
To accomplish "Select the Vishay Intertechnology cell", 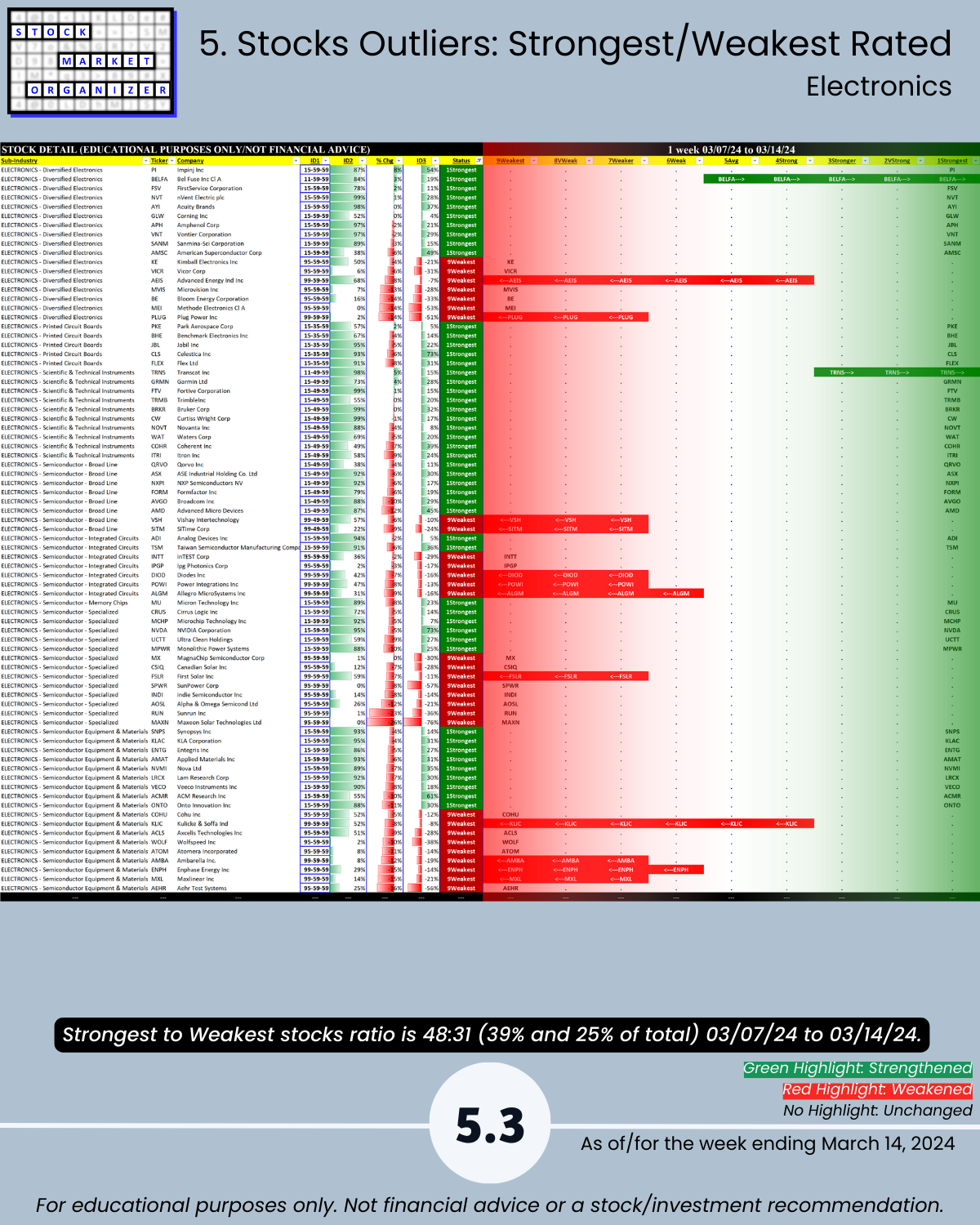I will point(237,519).
